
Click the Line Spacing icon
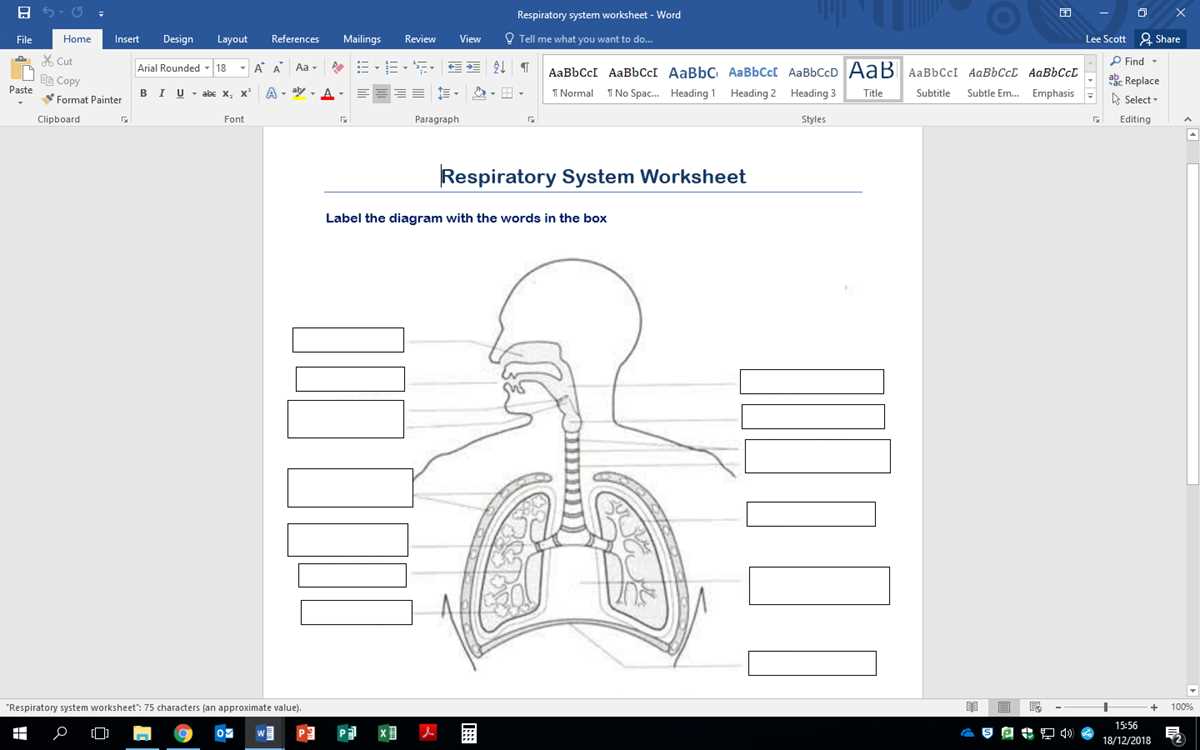point(444,93)
